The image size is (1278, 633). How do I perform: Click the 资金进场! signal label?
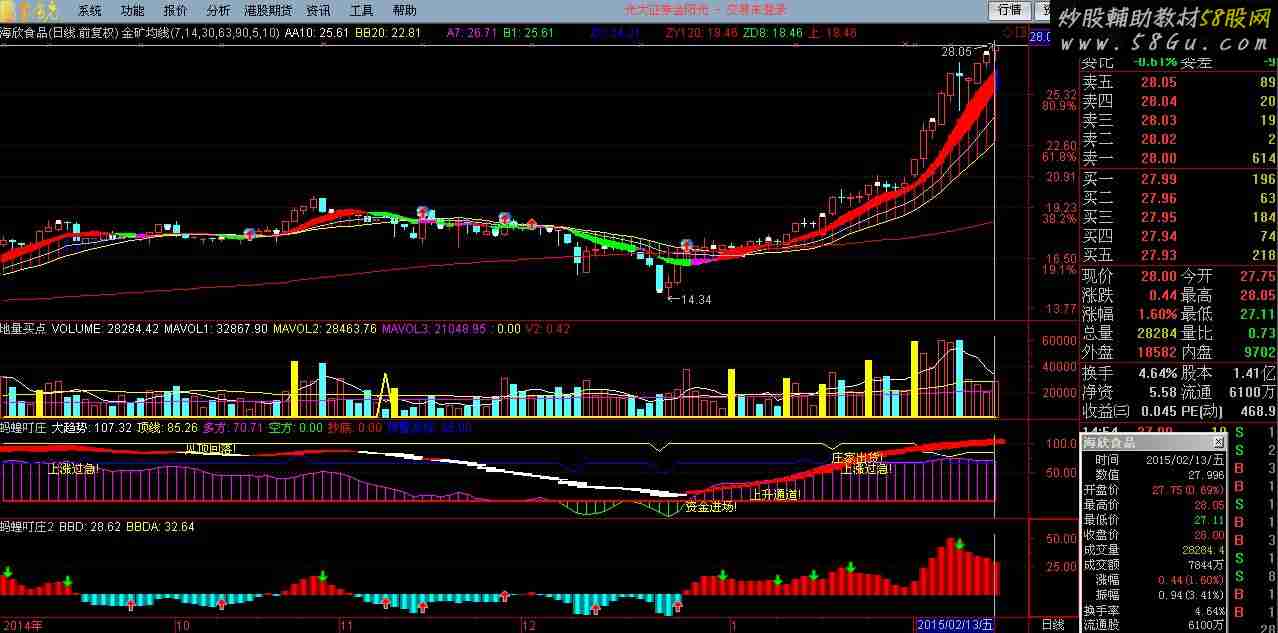[711, 507]
